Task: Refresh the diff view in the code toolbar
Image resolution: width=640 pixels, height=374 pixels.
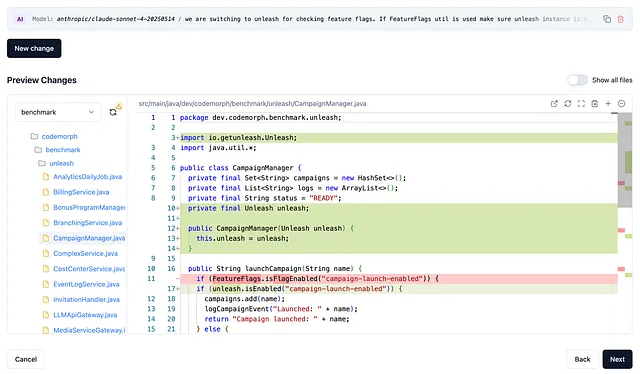Action: [567, 104]
